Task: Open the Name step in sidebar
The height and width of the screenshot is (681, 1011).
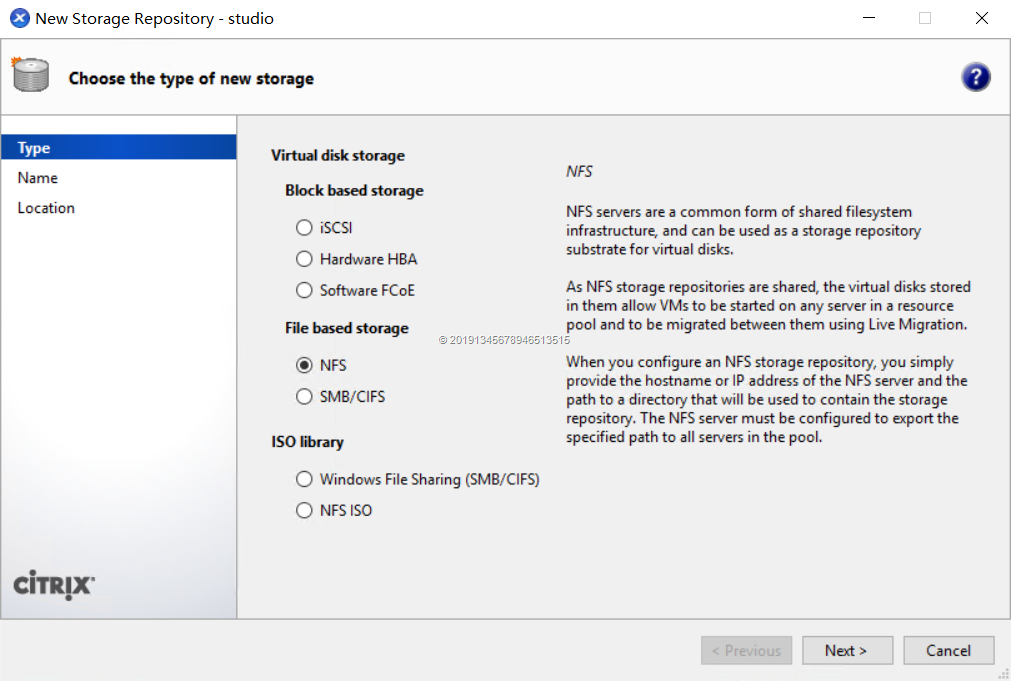Action: click(38, 178)
